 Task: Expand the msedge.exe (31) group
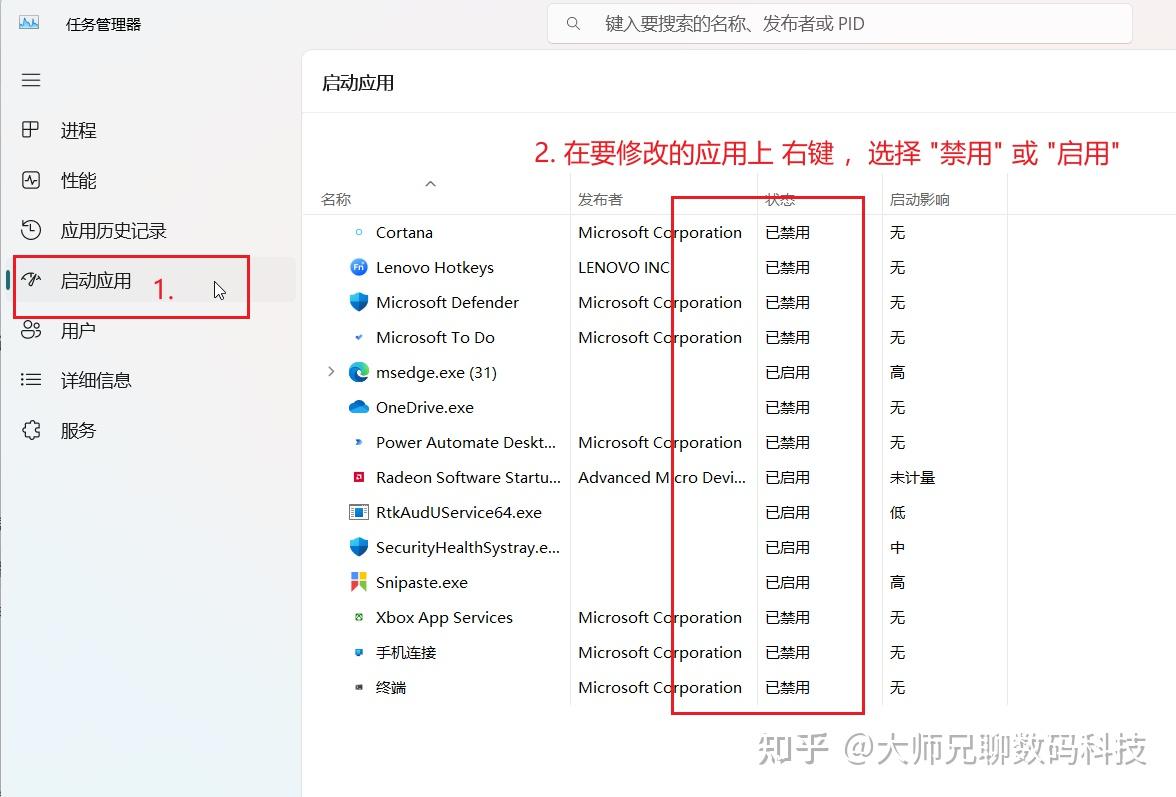[x=331, y=372]
